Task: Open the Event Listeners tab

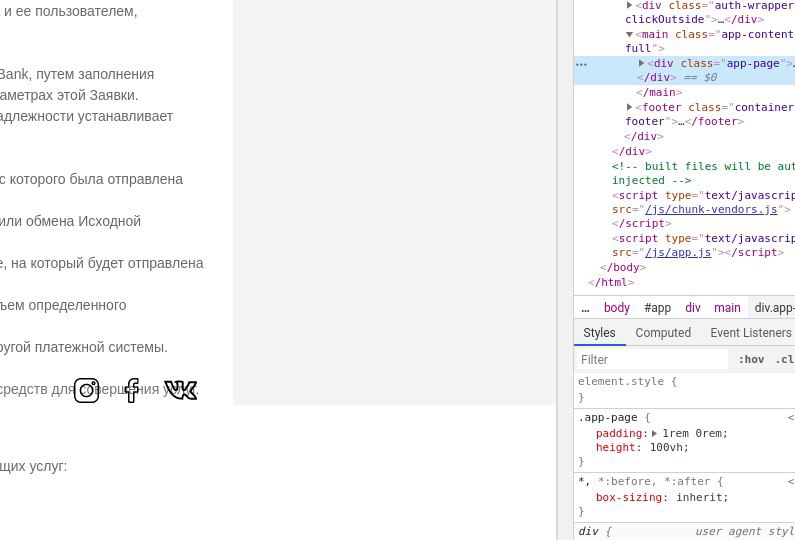Action: pos(751,333)
